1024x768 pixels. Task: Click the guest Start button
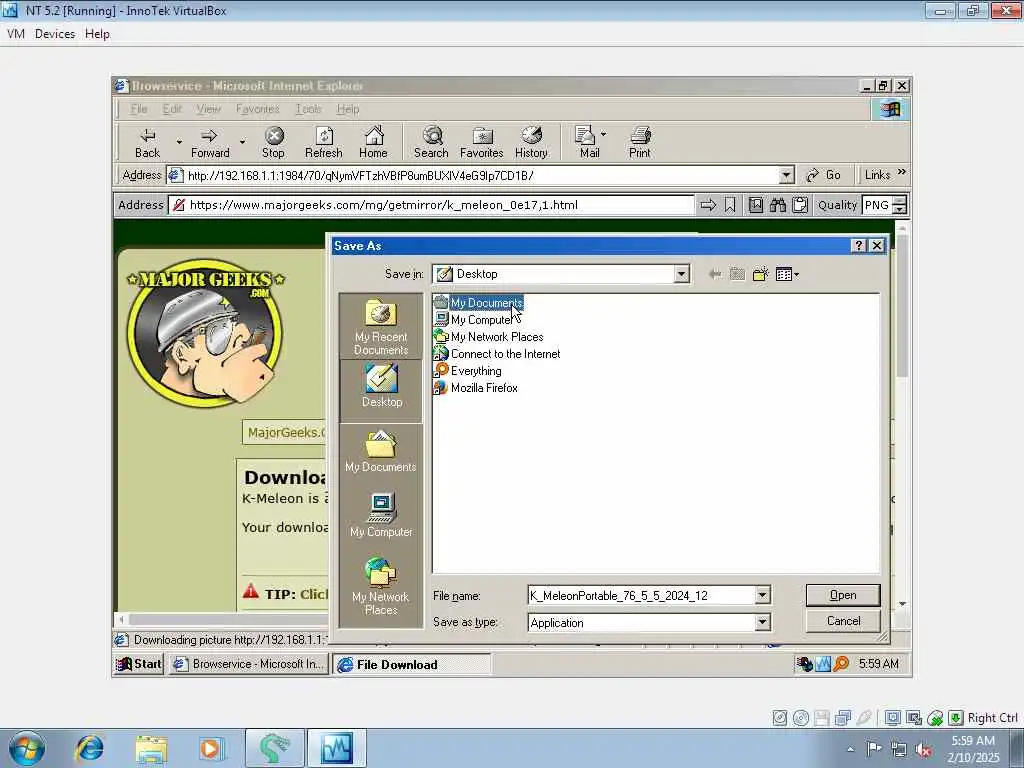[138, 664]
